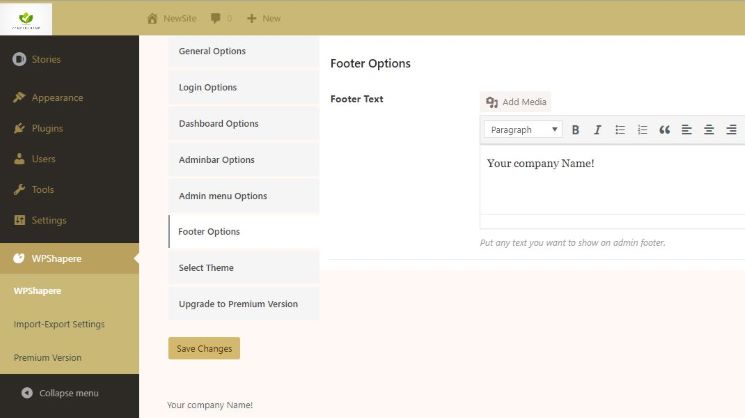
Task: Select the highlighted WPShapere menu item
Action: coord(69,258)
